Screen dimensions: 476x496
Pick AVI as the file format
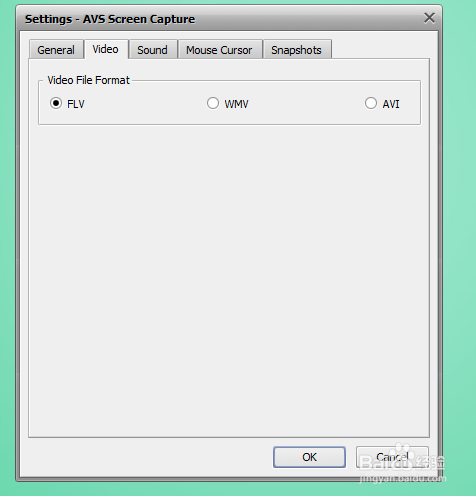tap(382, 104)
